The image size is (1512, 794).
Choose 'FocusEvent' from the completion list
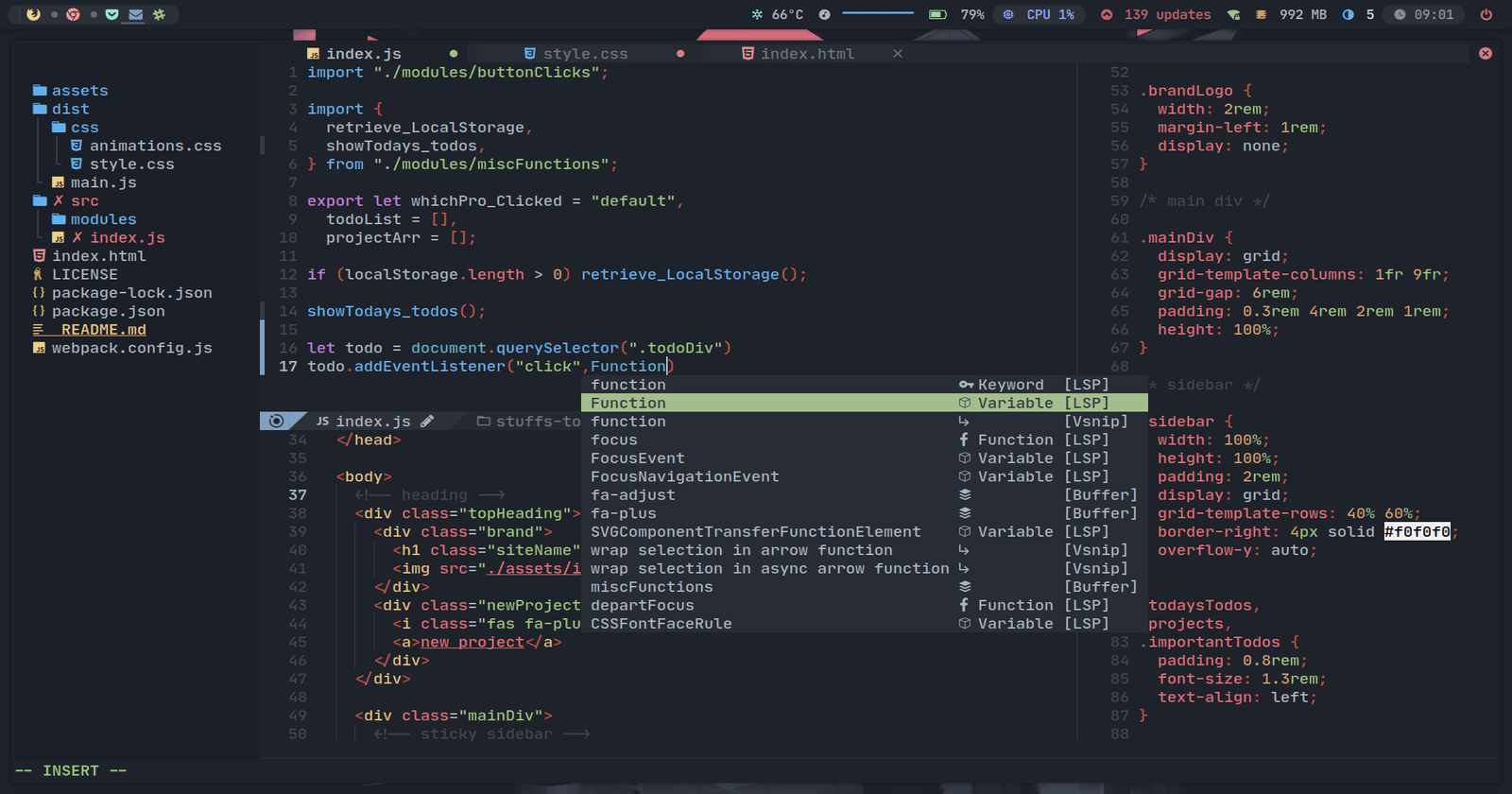638,458
